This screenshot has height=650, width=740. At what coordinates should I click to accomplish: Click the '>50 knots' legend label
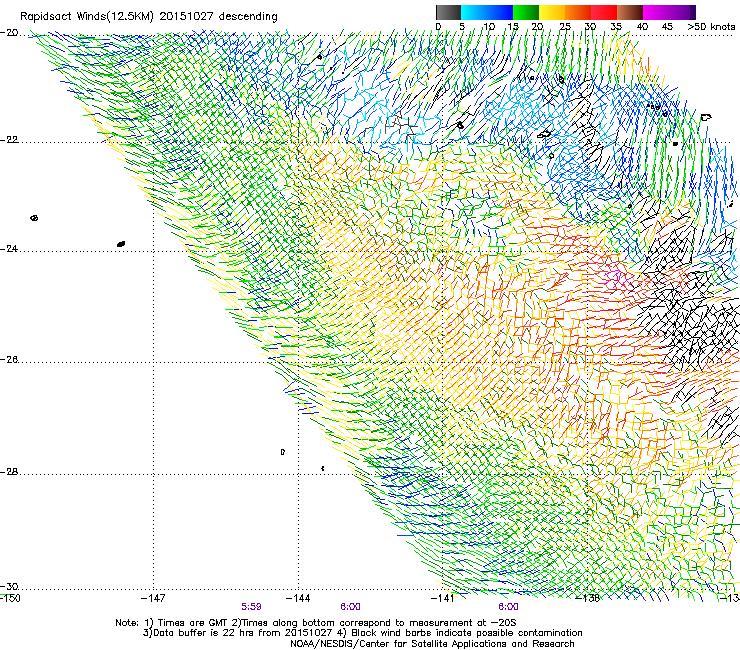711,27
